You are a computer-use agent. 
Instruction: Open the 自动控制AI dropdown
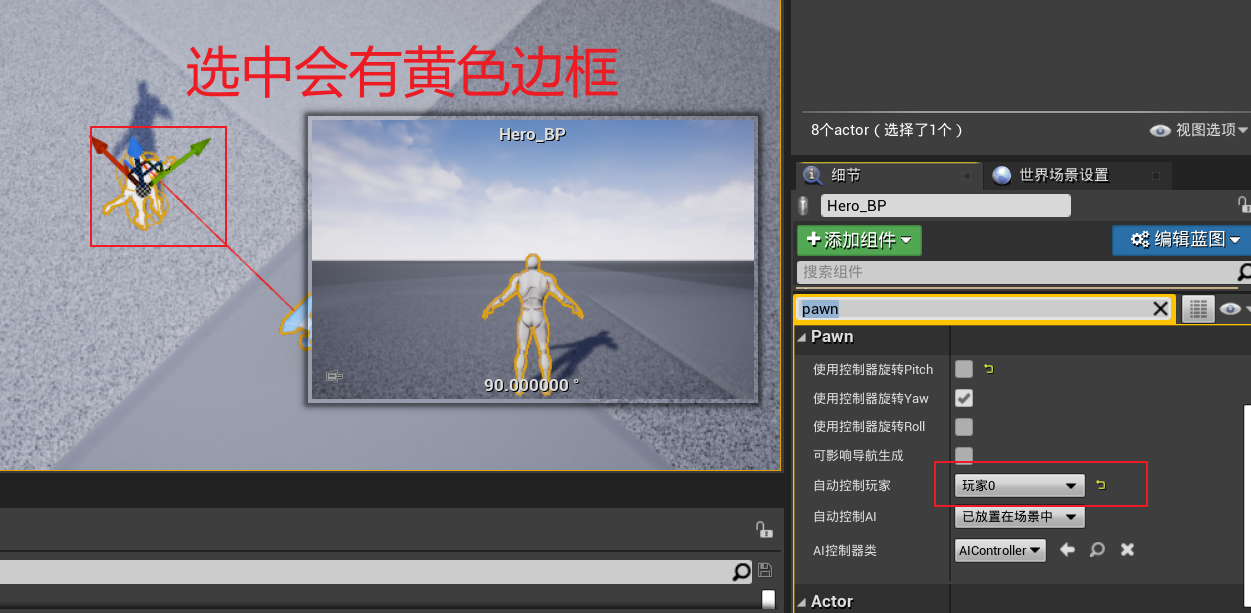click(x=1020, y=517)
